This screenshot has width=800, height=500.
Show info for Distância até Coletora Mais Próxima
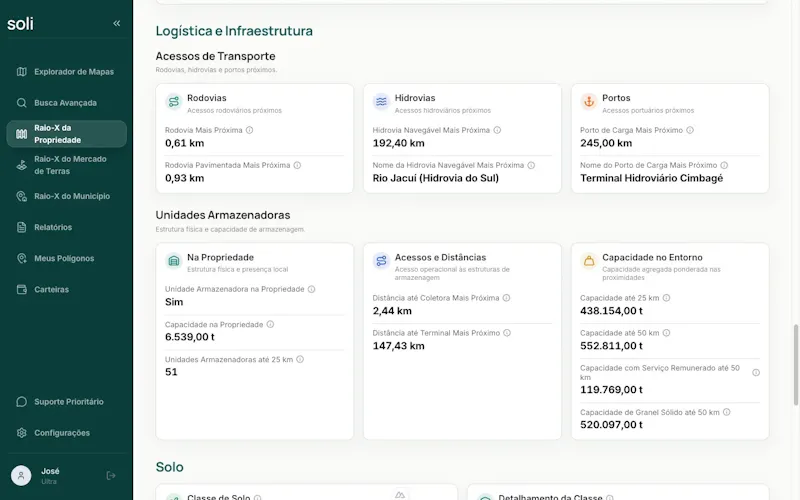507,298
